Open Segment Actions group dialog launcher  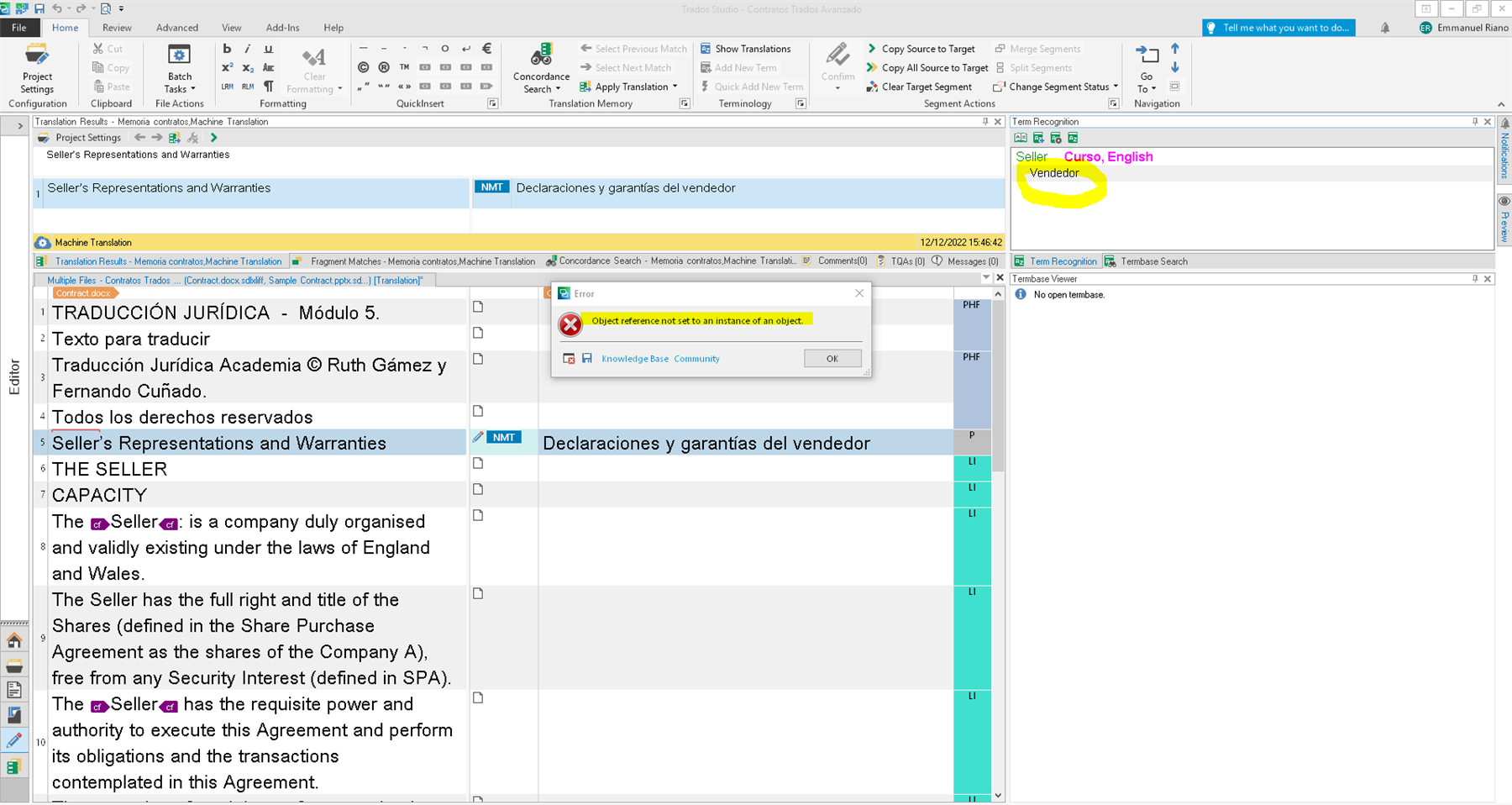(x=1114, y=104)
